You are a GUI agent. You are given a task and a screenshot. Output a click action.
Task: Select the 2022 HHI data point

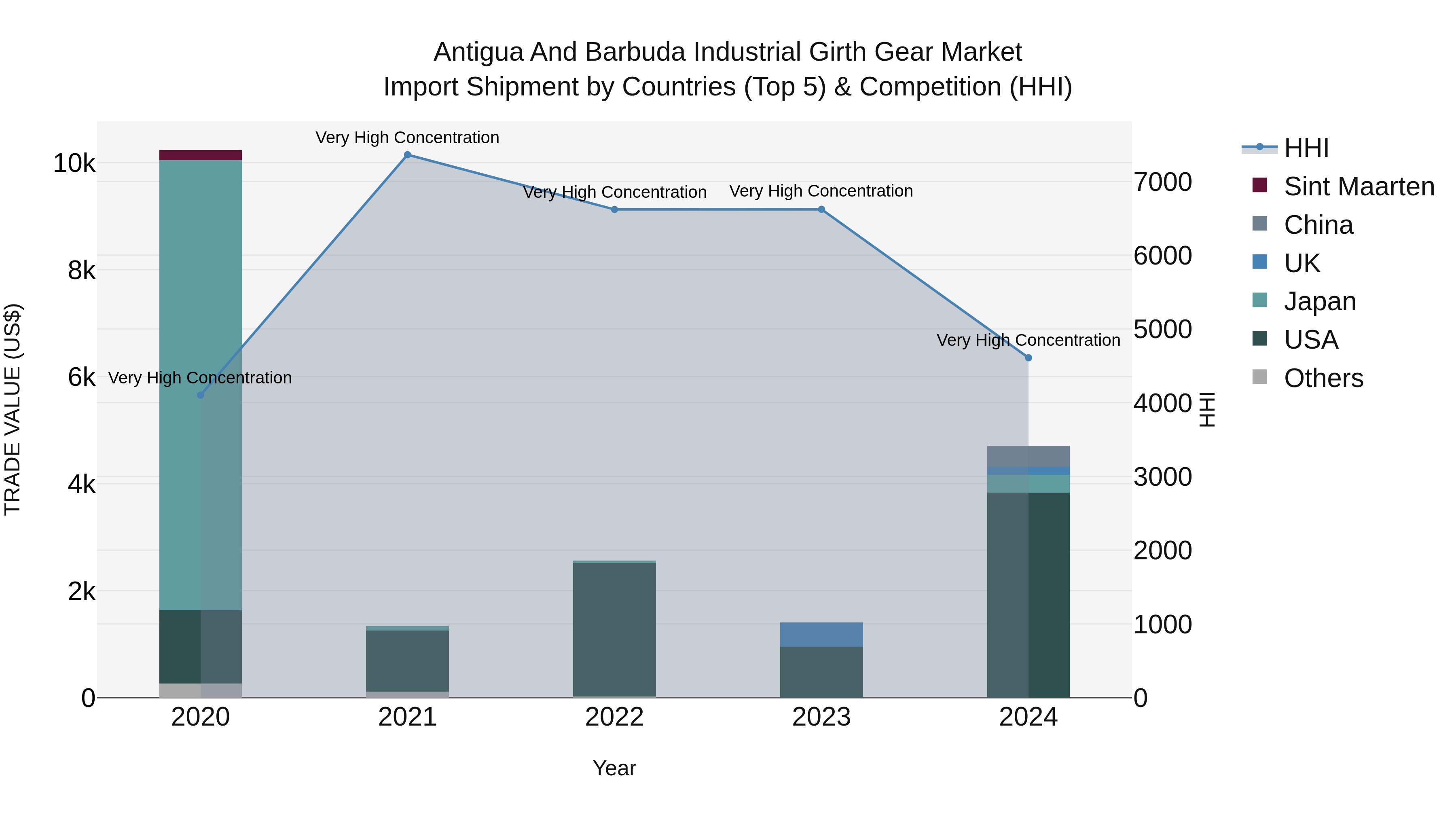[x=614, y=210]
